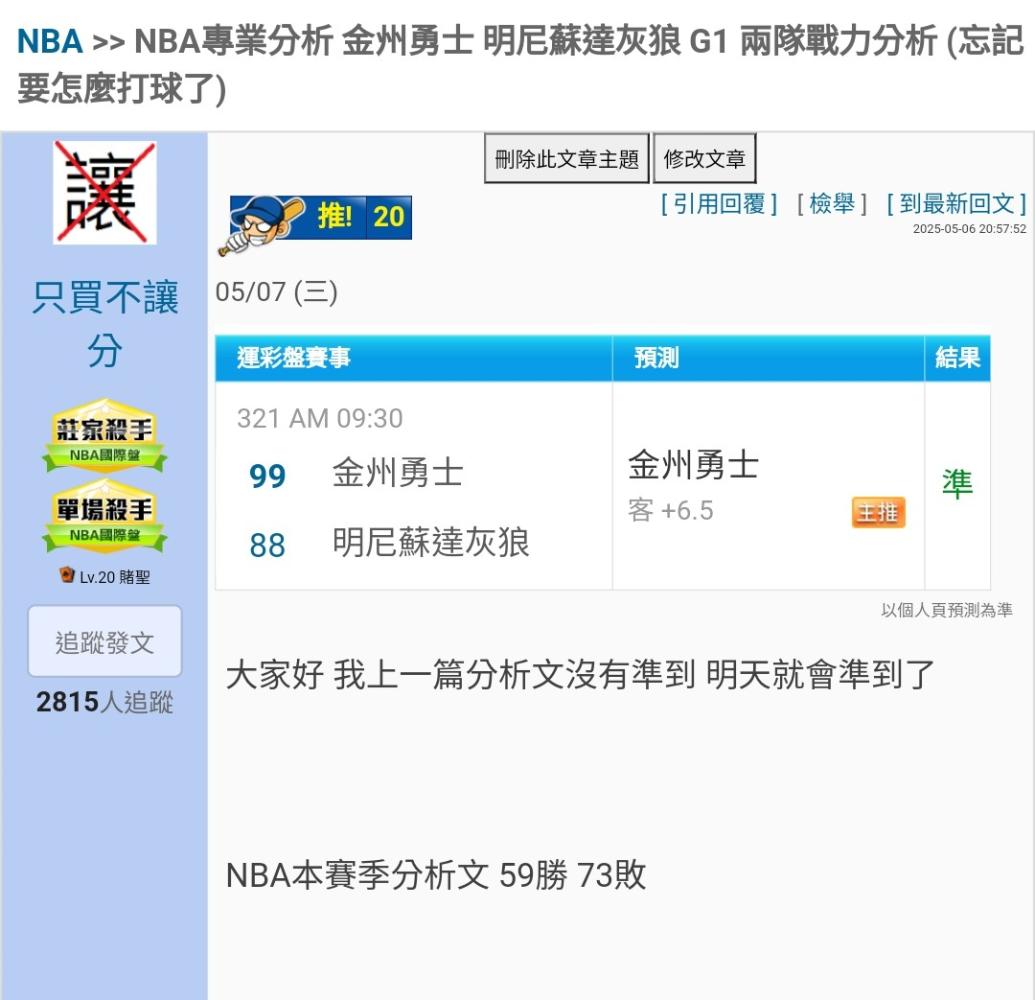Viewport: 1035px width, 1000px height.
Task: Click the 單場殺手 NBA國際盤 badge
Action: tap(104, 516)
